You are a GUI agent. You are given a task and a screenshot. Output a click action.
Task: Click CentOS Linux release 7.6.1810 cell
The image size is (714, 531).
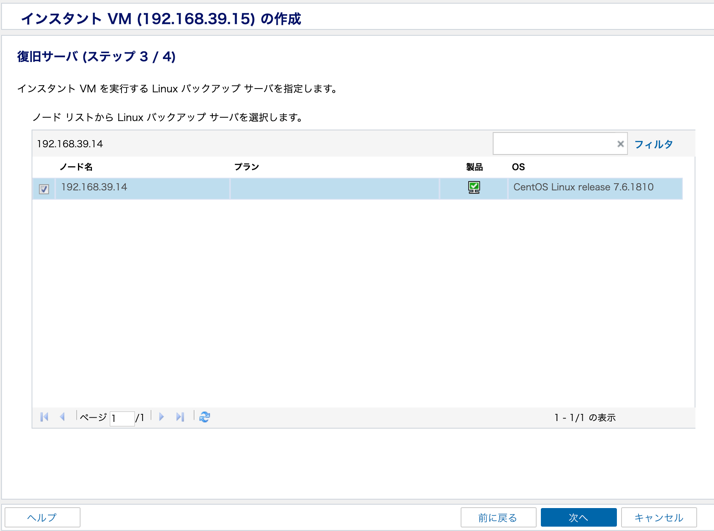595,188
